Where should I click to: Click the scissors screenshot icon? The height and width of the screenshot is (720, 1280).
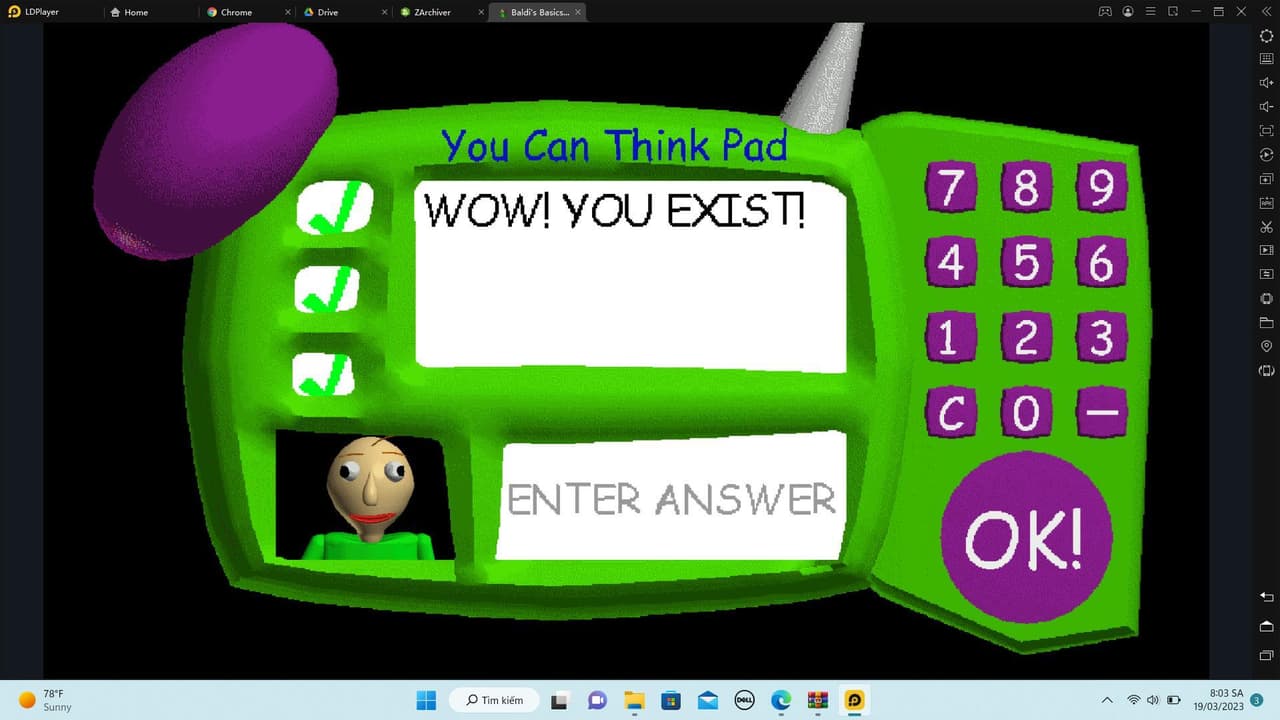(1266, 227)
